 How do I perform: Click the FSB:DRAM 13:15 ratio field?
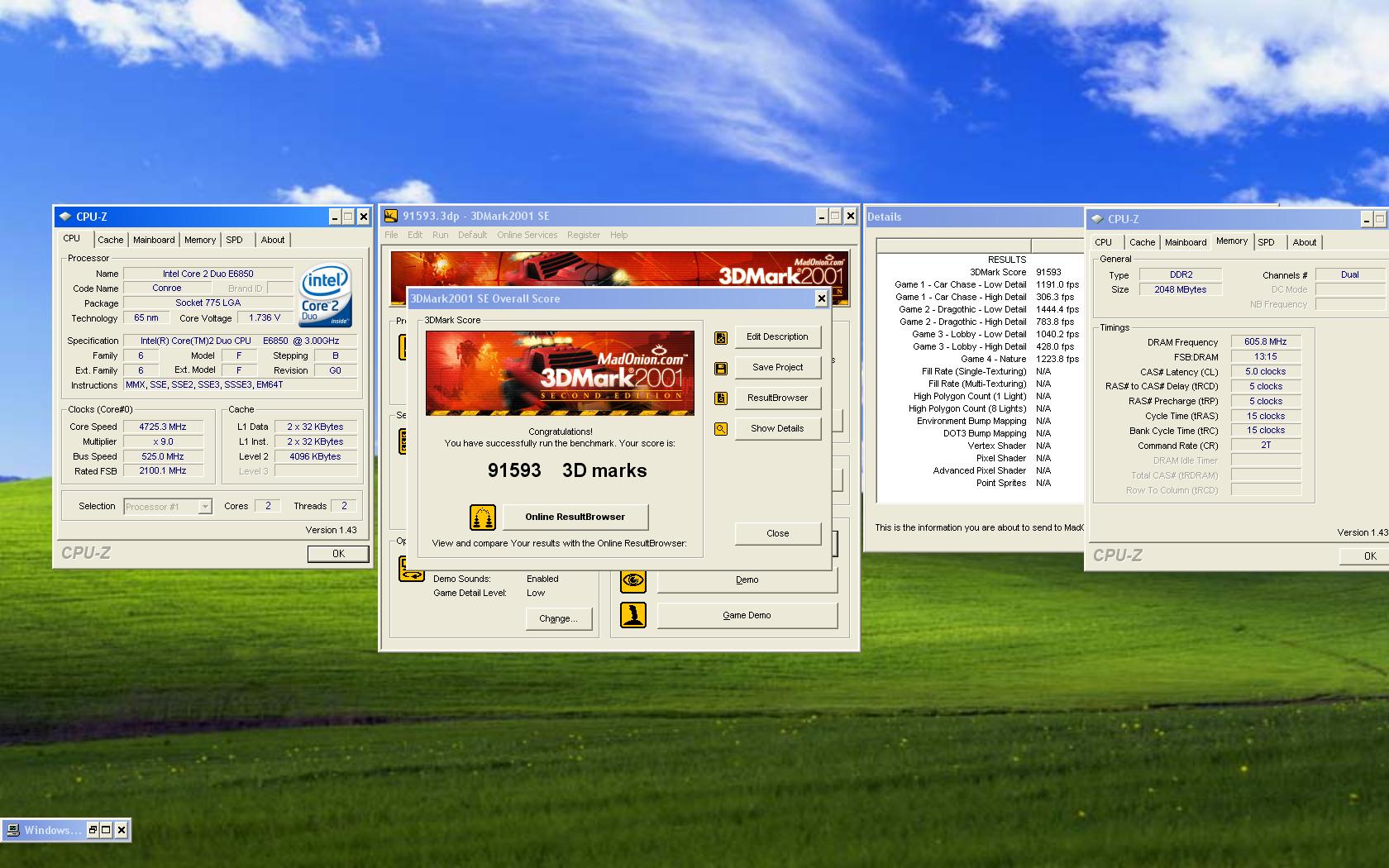tap(1266, 357)
